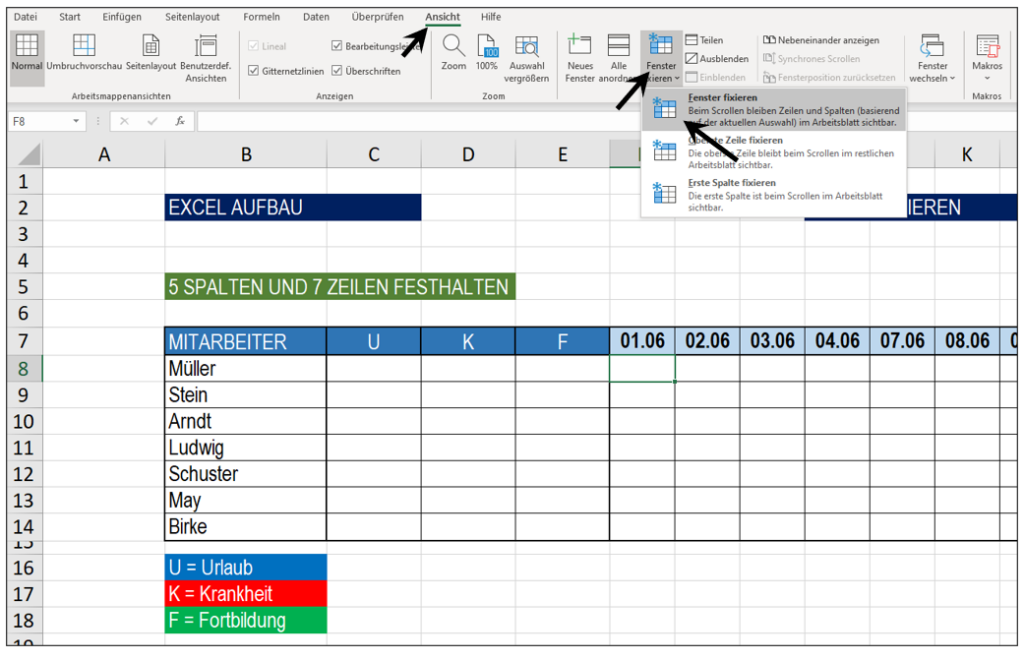Open the Einfügen tab
The height and width of the screenshot is (660, 1024).
click(x=121, y=17)
